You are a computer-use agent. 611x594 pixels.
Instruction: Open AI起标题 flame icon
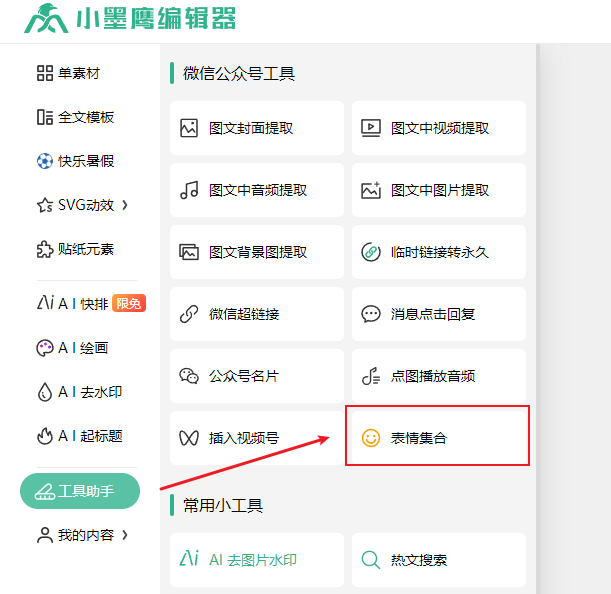coord(45,436)
